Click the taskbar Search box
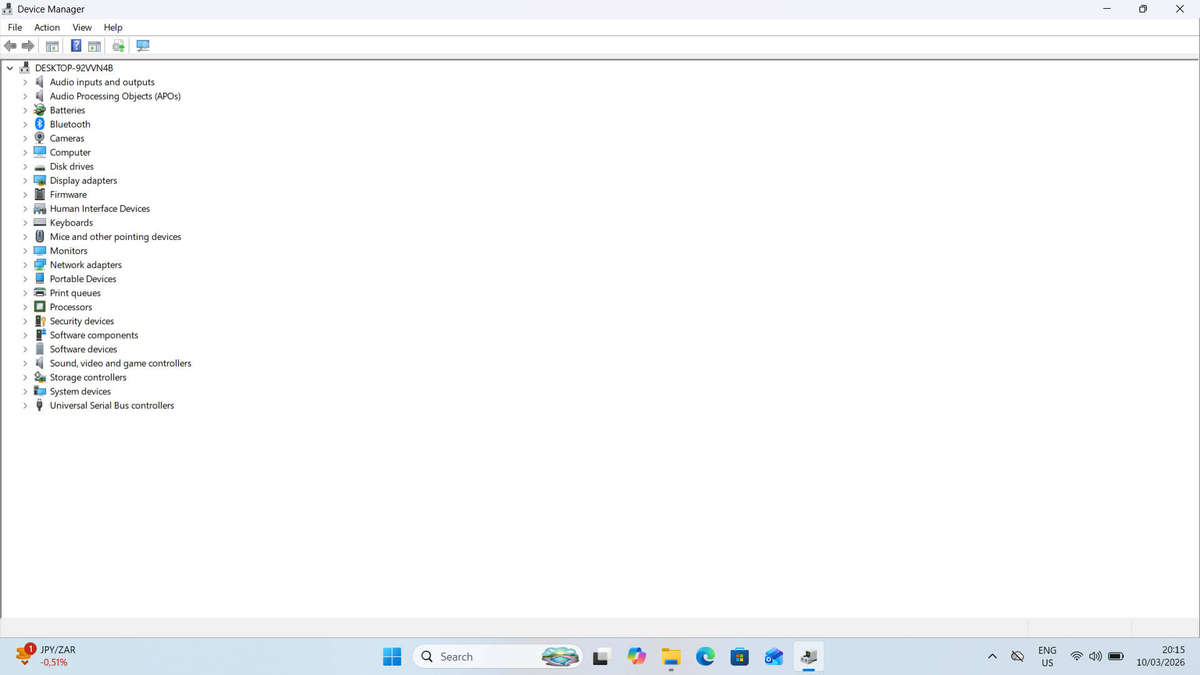The image size is (1200, 675). pyautogui.click(x=498, y=656)
